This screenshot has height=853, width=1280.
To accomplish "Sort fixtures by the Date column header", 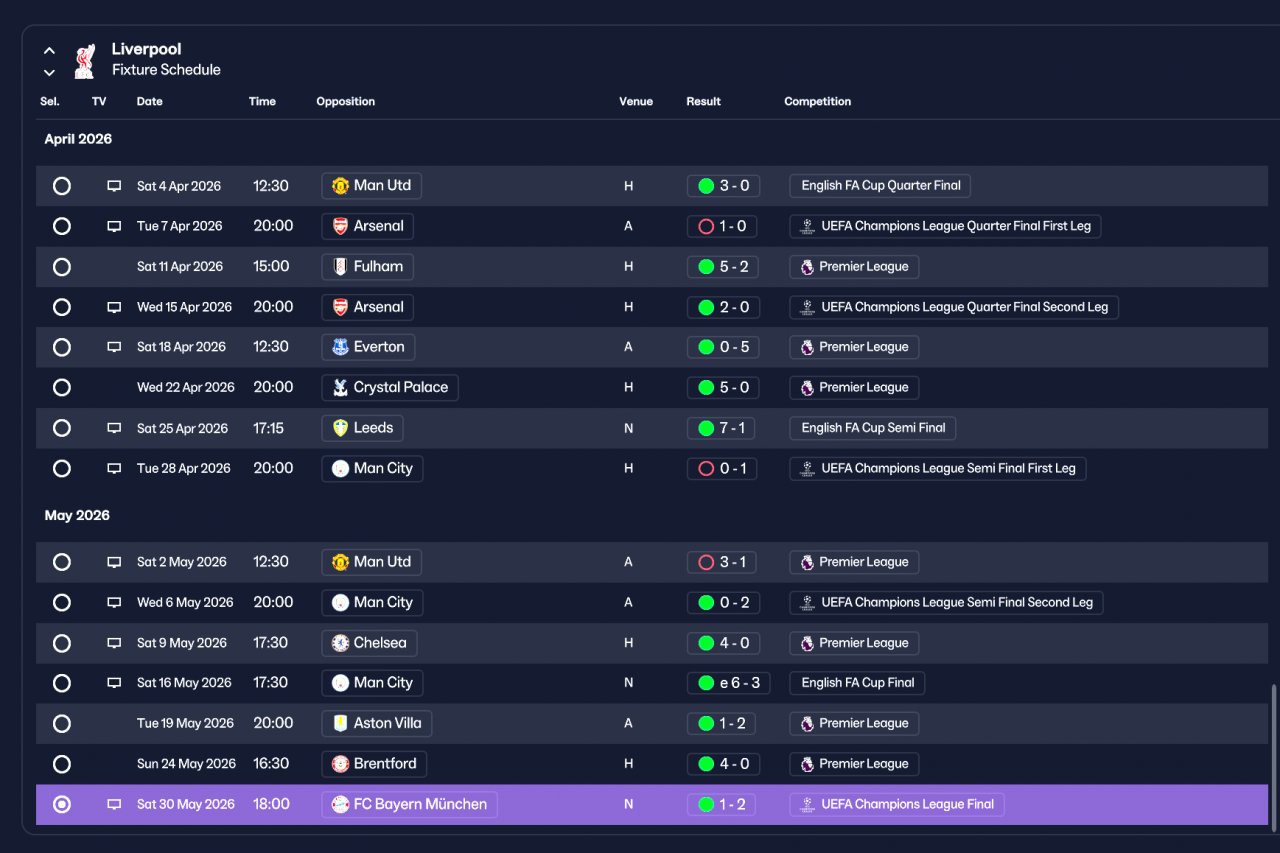I will click(150, 101).
